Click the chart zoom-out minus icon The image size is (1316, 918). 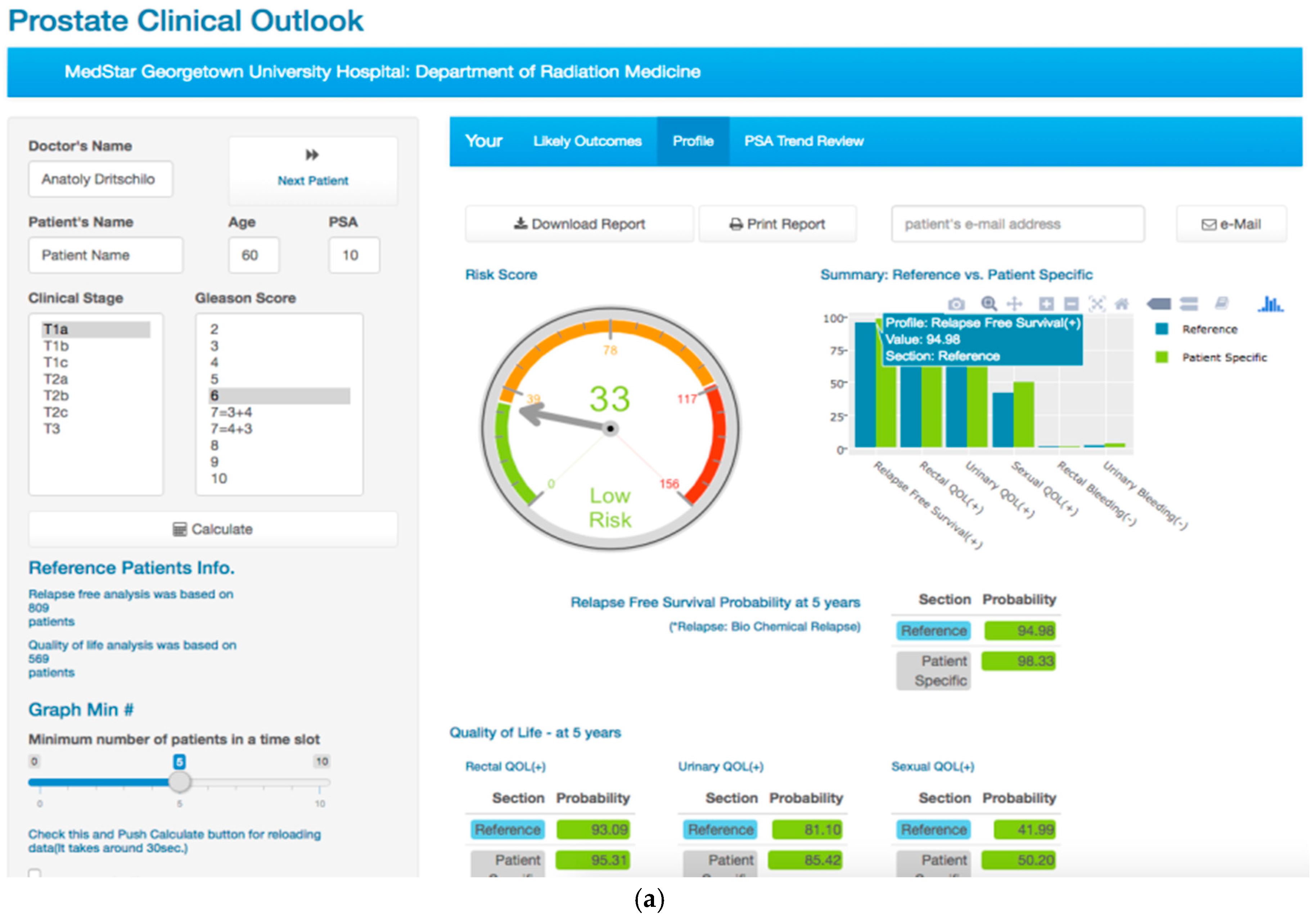pos(1071,304)
